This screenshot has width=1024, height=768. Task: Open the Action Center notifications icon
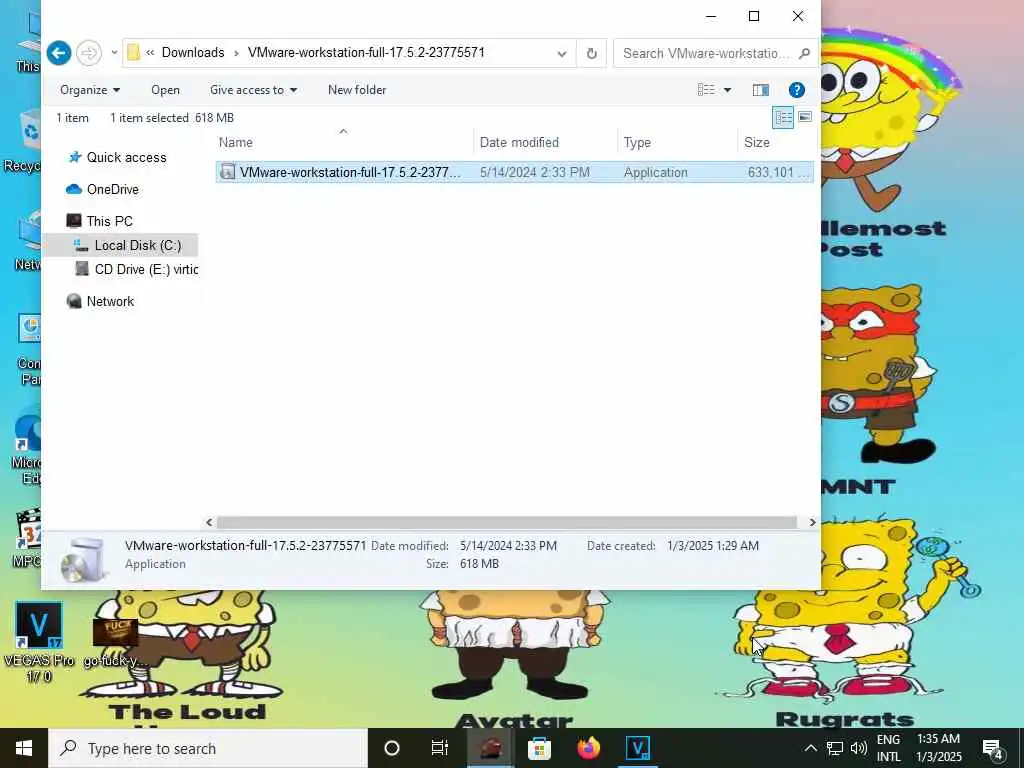(x=992, y=748)
